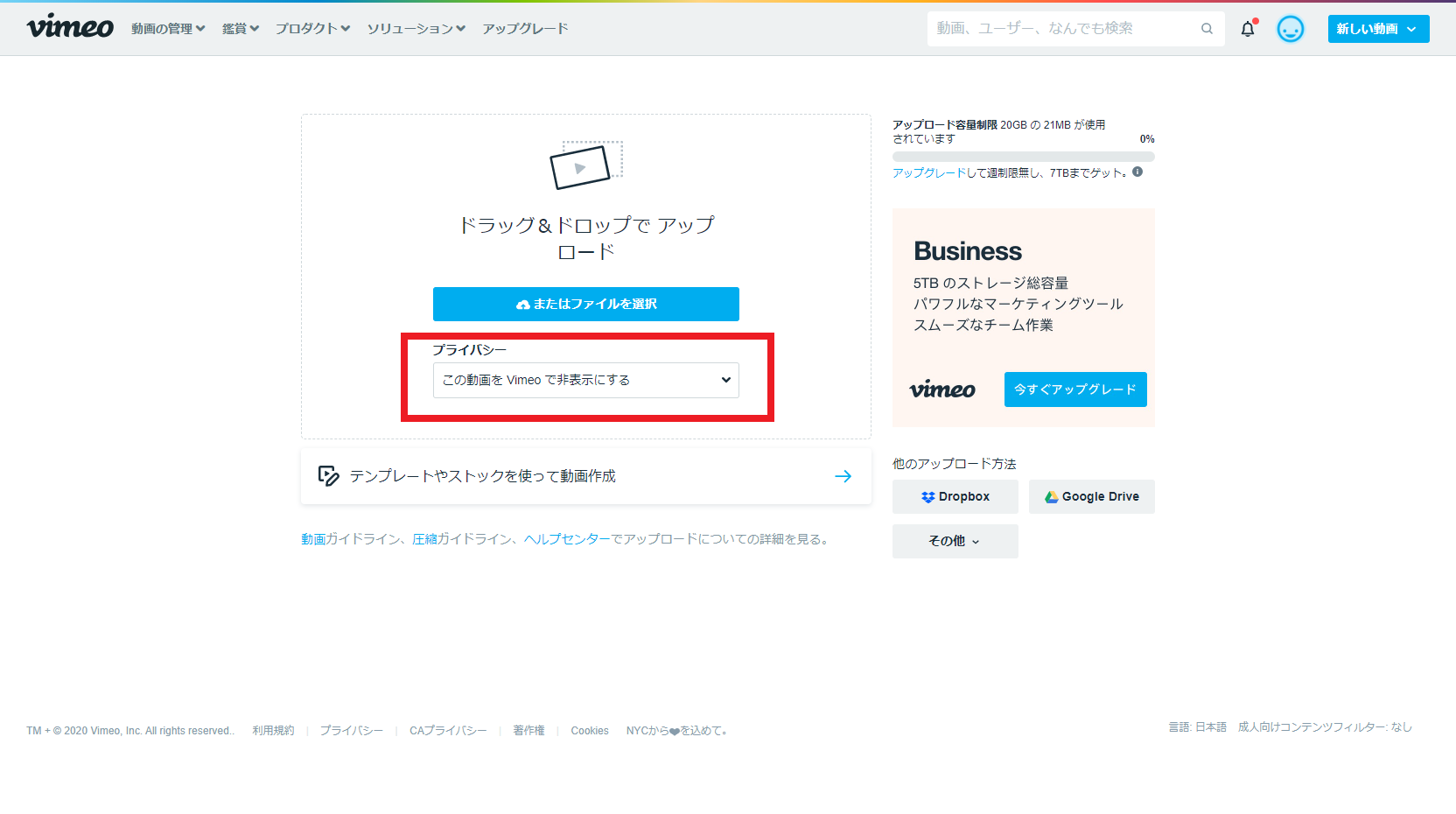Viewport: 1456px width, 814px height.
Task: Click the search magnifier icon
Action: pyautogui.click(x=1207, y=29)
